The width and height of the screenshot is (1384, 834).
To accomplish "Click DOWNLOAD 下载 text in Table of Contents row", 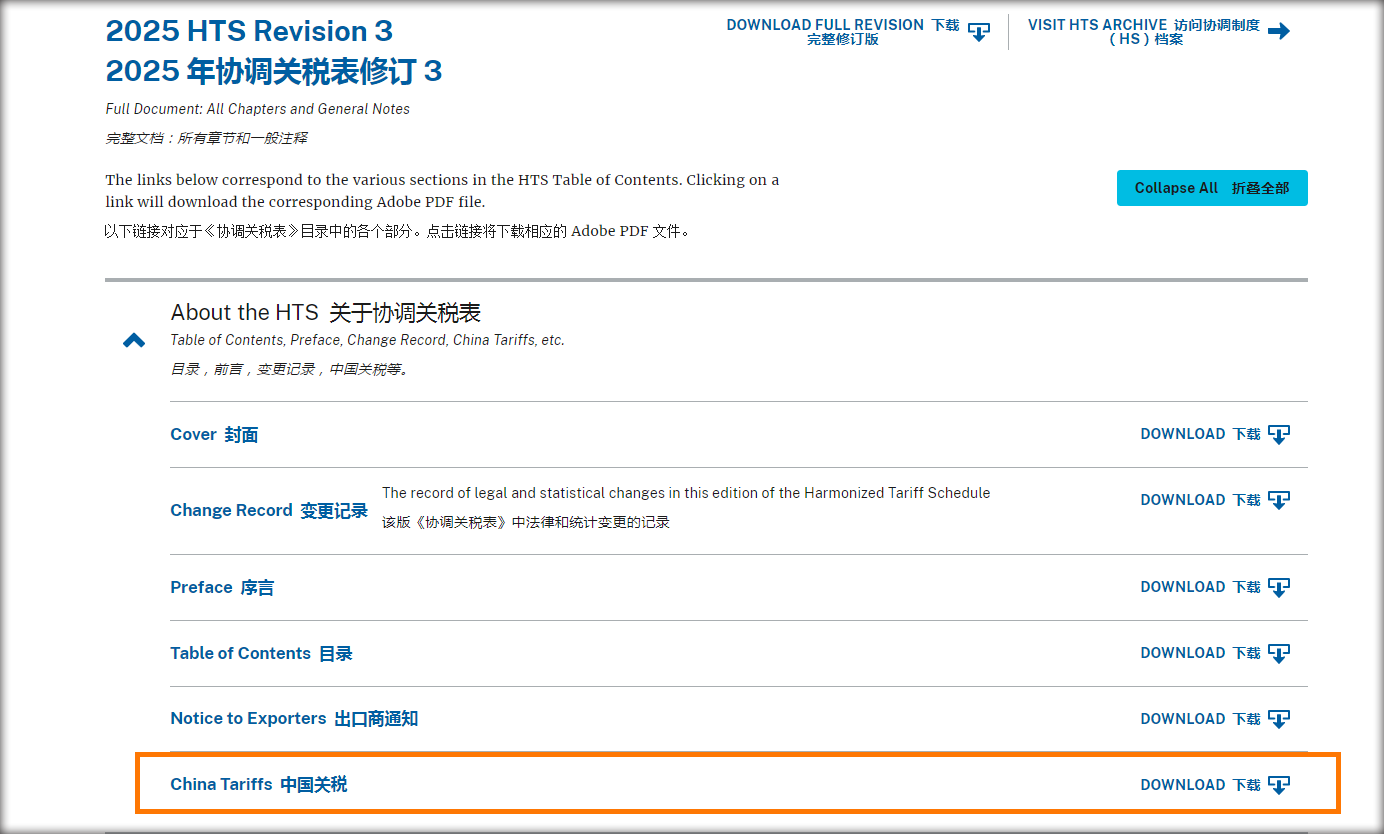I will pyautogui.click(x=1200, y=653).
